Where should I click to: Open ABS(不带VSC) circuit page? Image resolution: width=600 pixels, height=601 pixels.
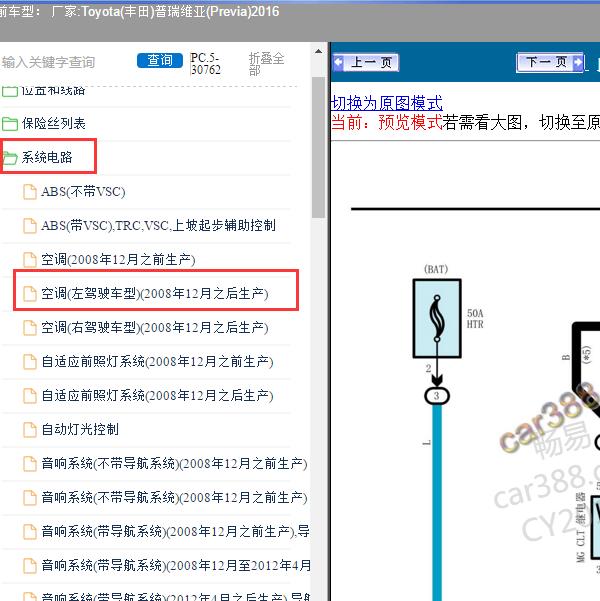83,192
